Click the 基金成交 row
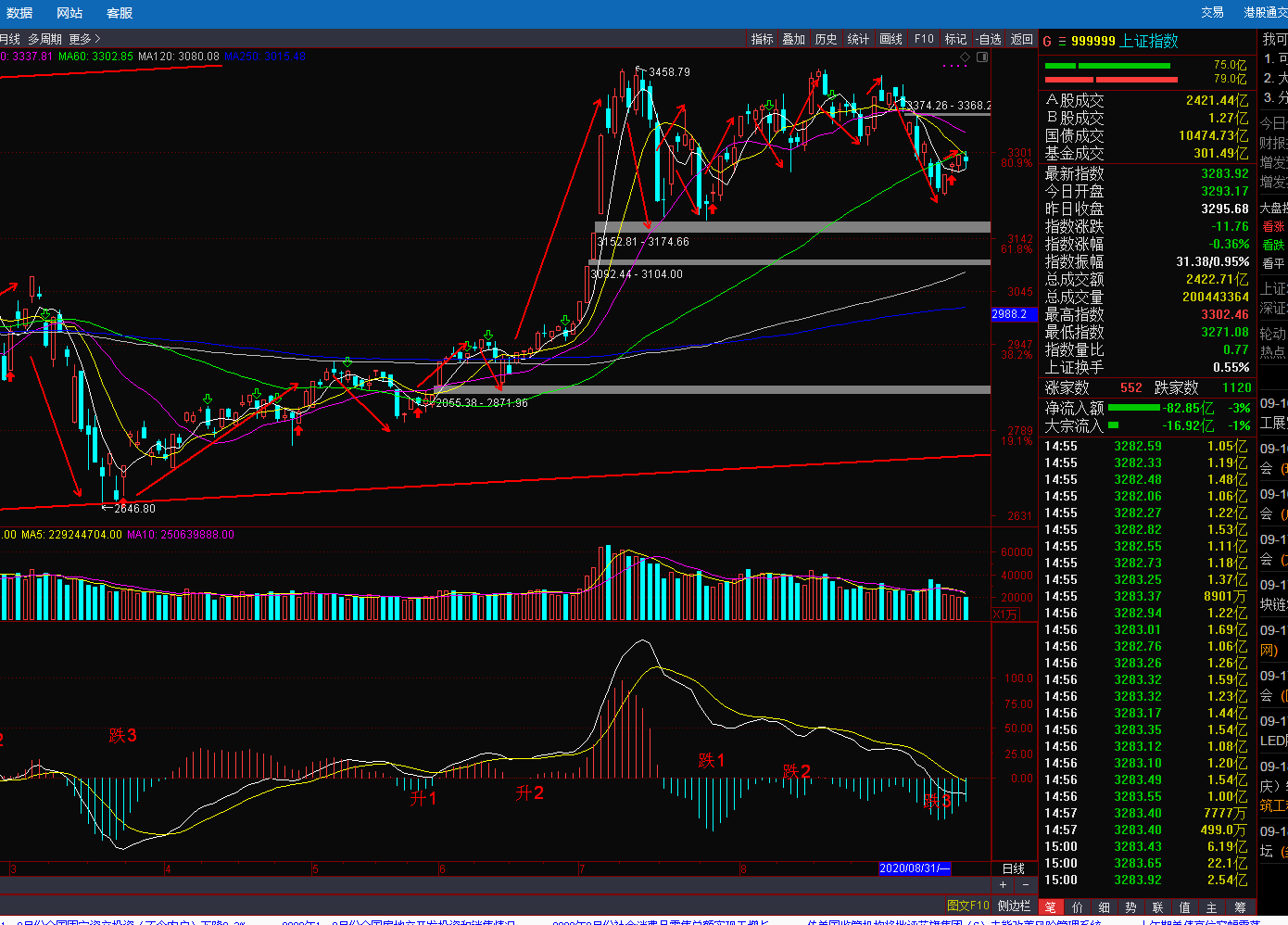The width and height of the screenshot is (1288, 925). coord(1146,153)
